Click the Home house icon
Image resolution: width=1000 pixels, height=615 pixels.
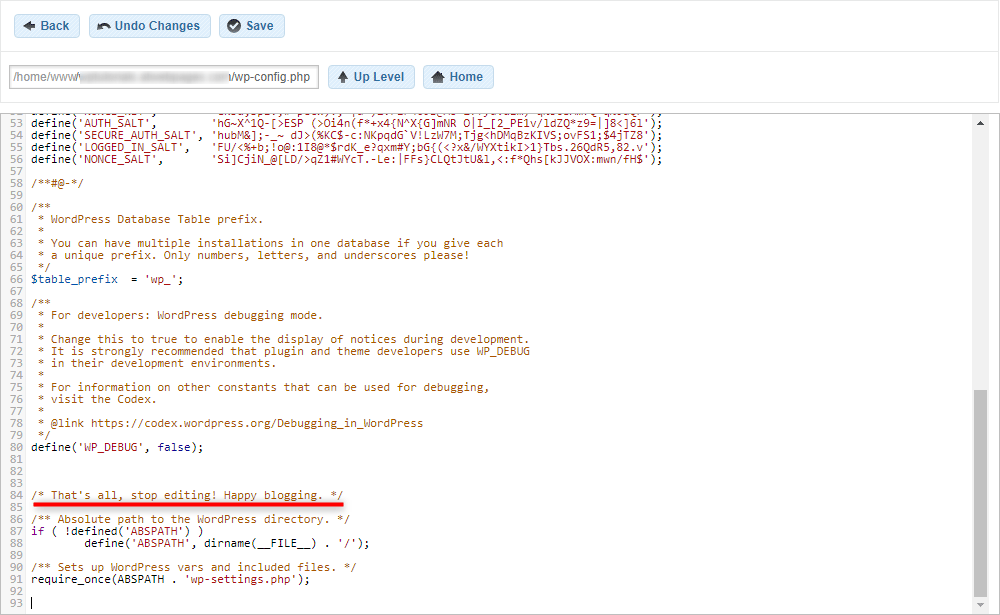(x=437, y=77)
